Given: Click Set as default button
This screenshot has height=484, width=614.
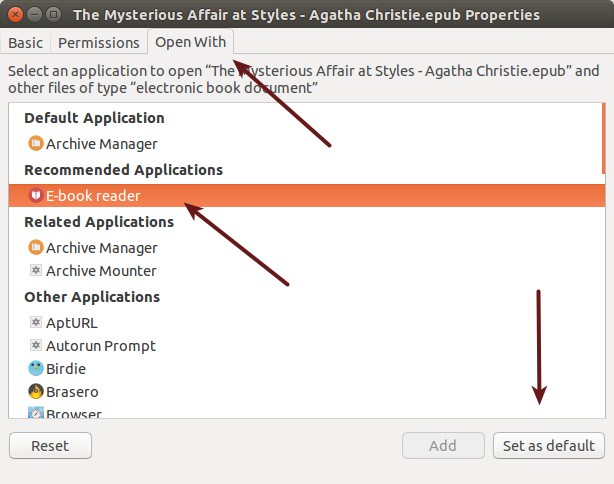Looking at the screenshot, I should [549, 446].
